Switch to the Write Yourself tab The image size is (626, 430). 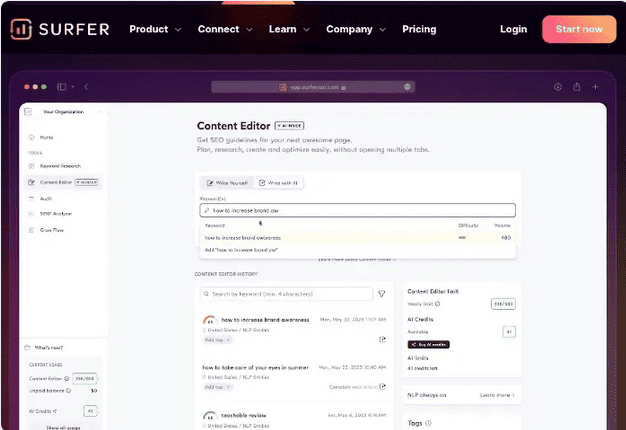tap(227, 183)
